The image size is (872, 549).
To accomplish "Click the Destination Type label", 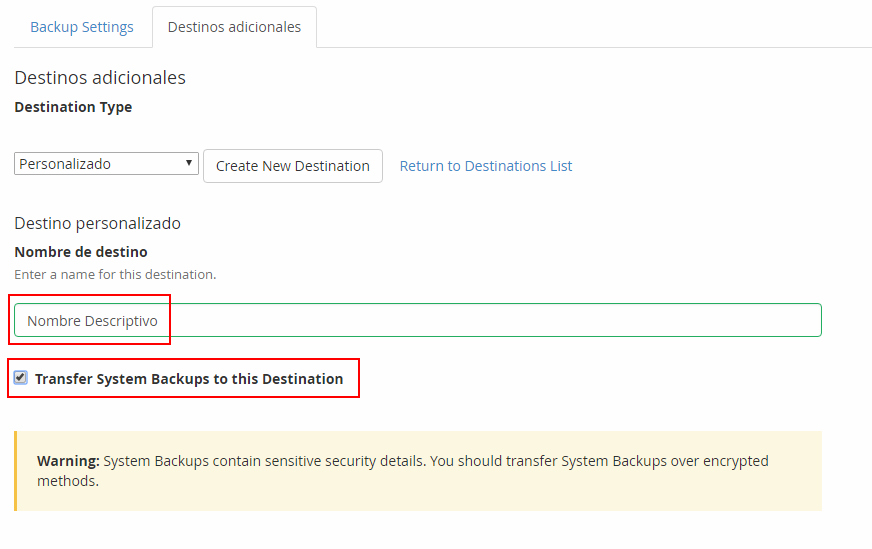I will click(x=73, y=106).
